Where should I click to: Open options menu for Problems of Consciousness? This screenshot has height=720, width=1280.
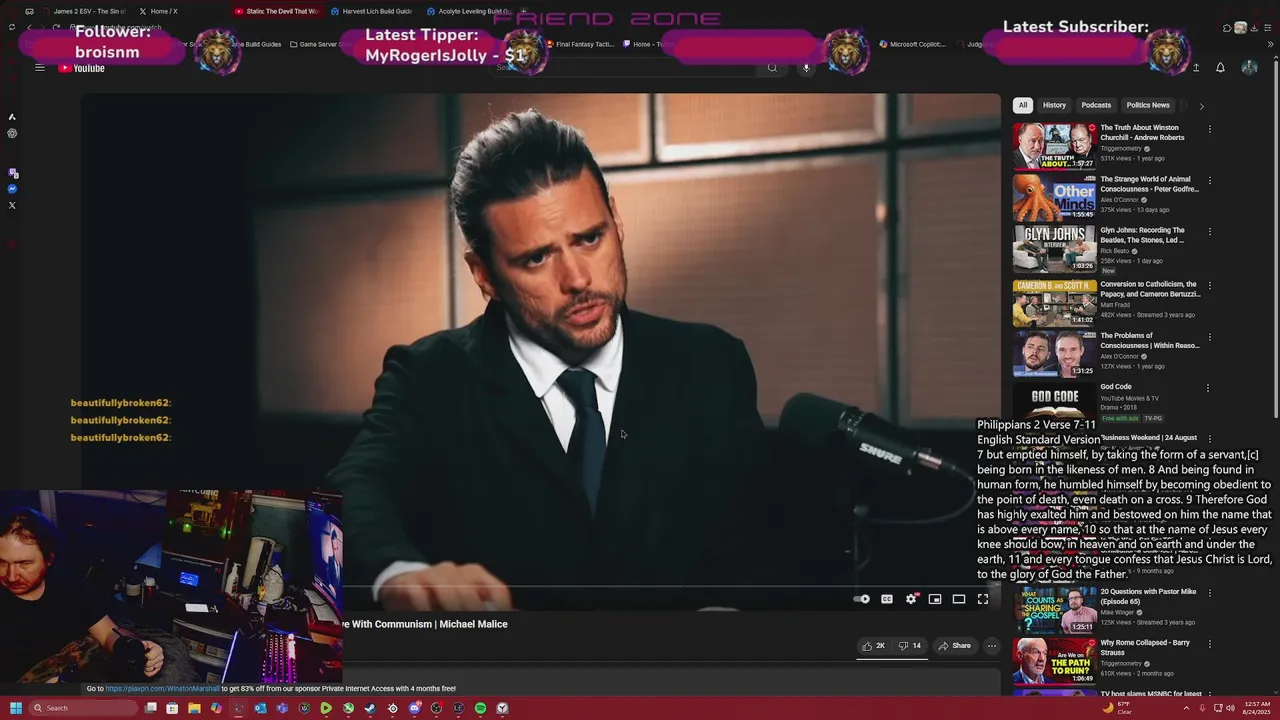1209,337
